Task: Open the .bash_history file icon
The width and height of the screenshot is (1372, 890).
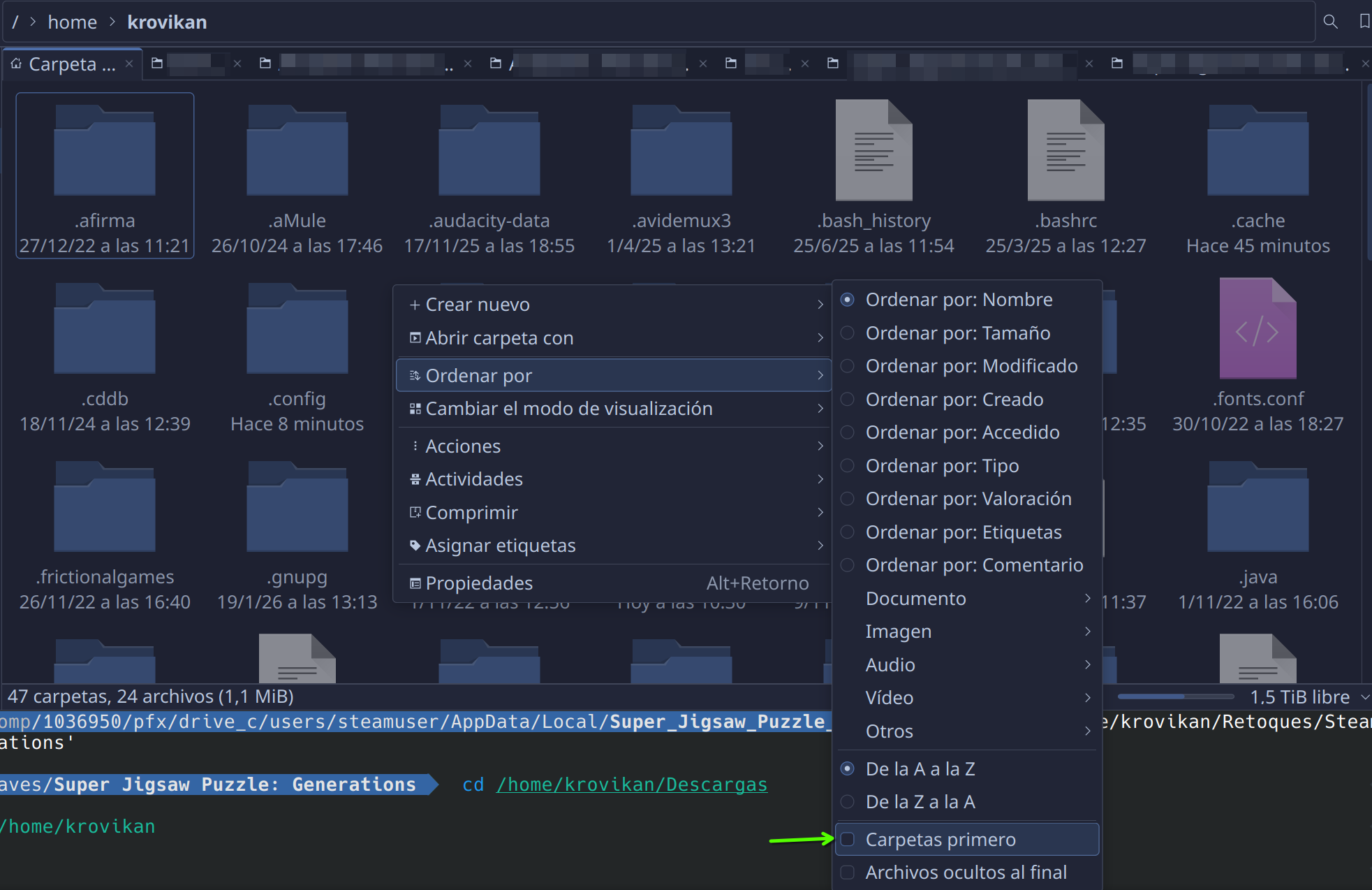Action: (873, 150)
